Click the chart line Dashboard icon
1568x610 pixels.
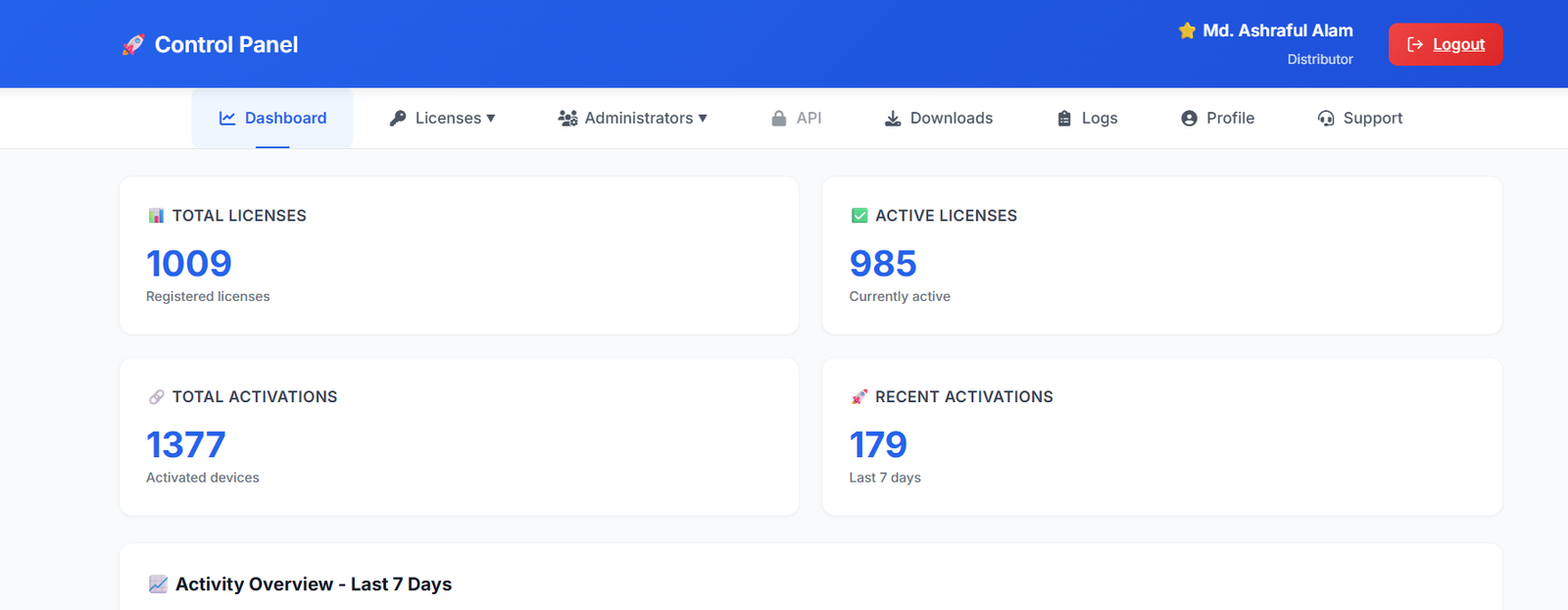pyautogui.click(x=227, y=119)
